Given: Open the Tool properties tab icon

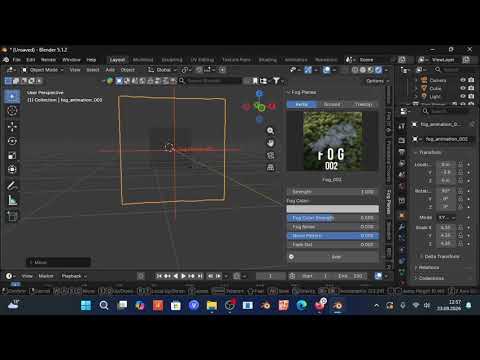Looking at the screenshot, I should click(x=402, y=126).
